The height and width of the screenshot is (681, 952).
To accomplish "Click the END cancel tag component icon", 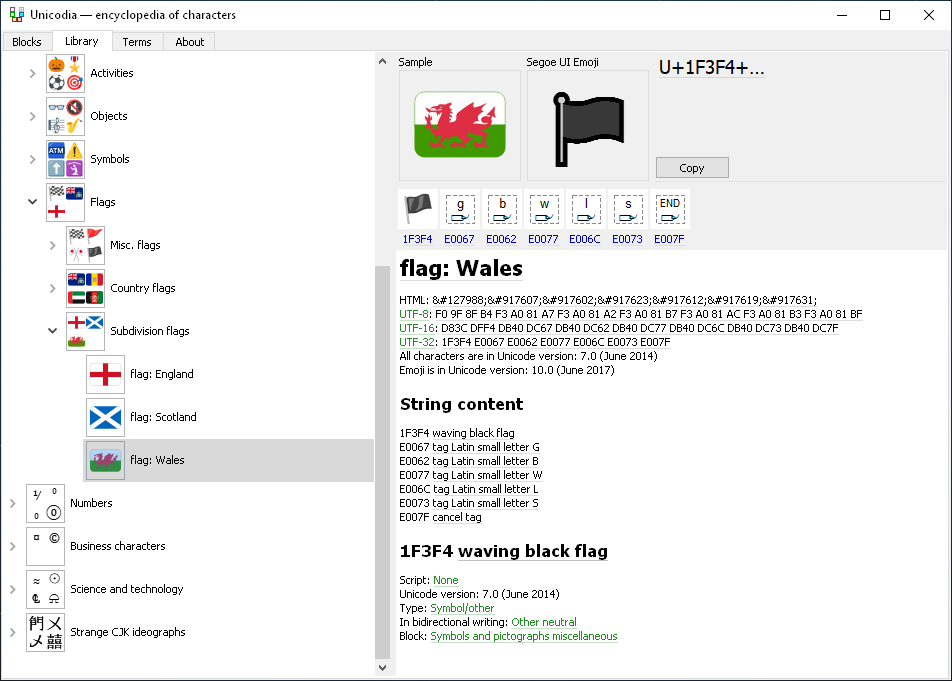I will 670,209.
